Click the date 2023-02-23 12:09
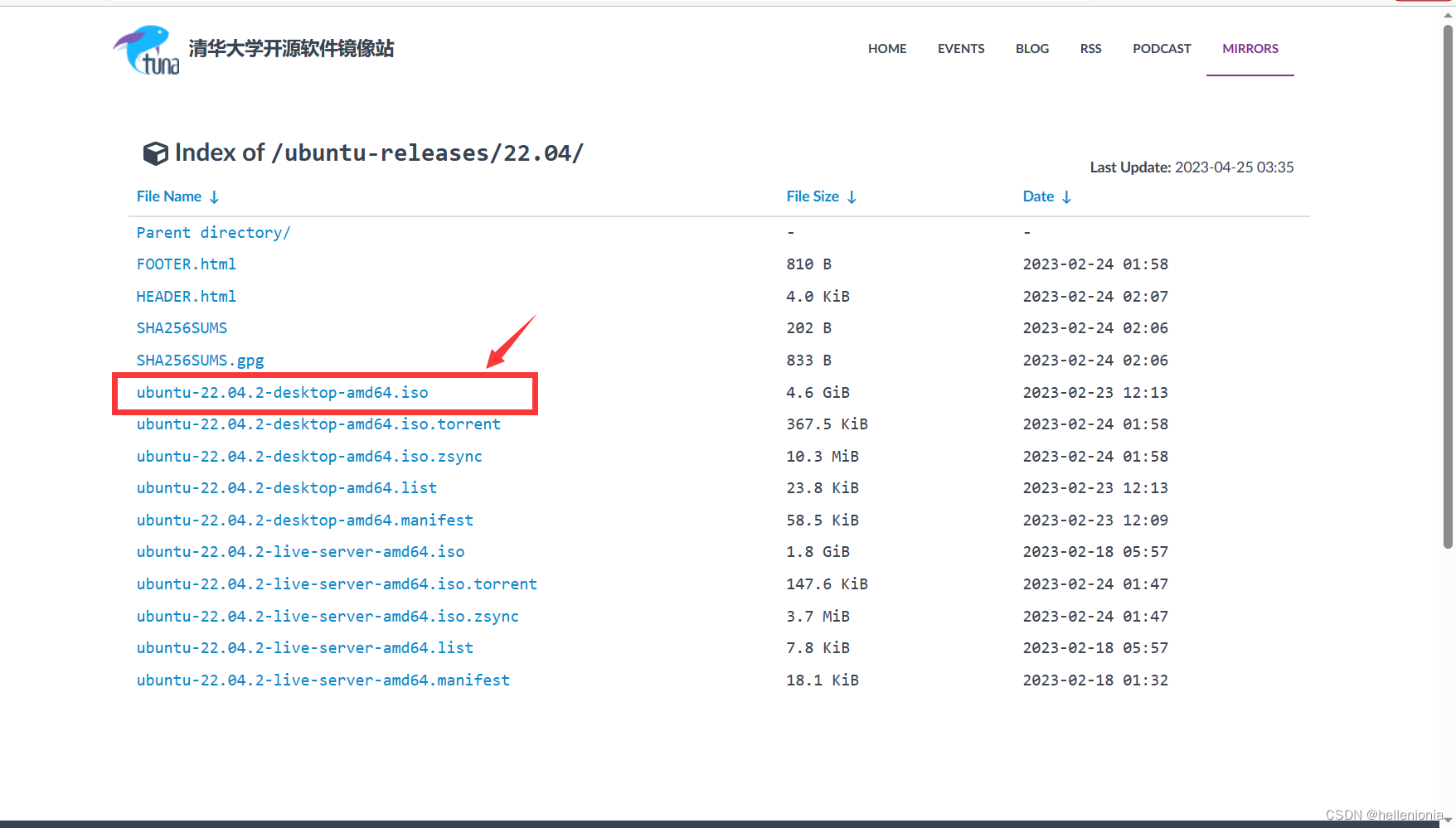This screenshot has height=828, width=1456. click(1095, 521)
